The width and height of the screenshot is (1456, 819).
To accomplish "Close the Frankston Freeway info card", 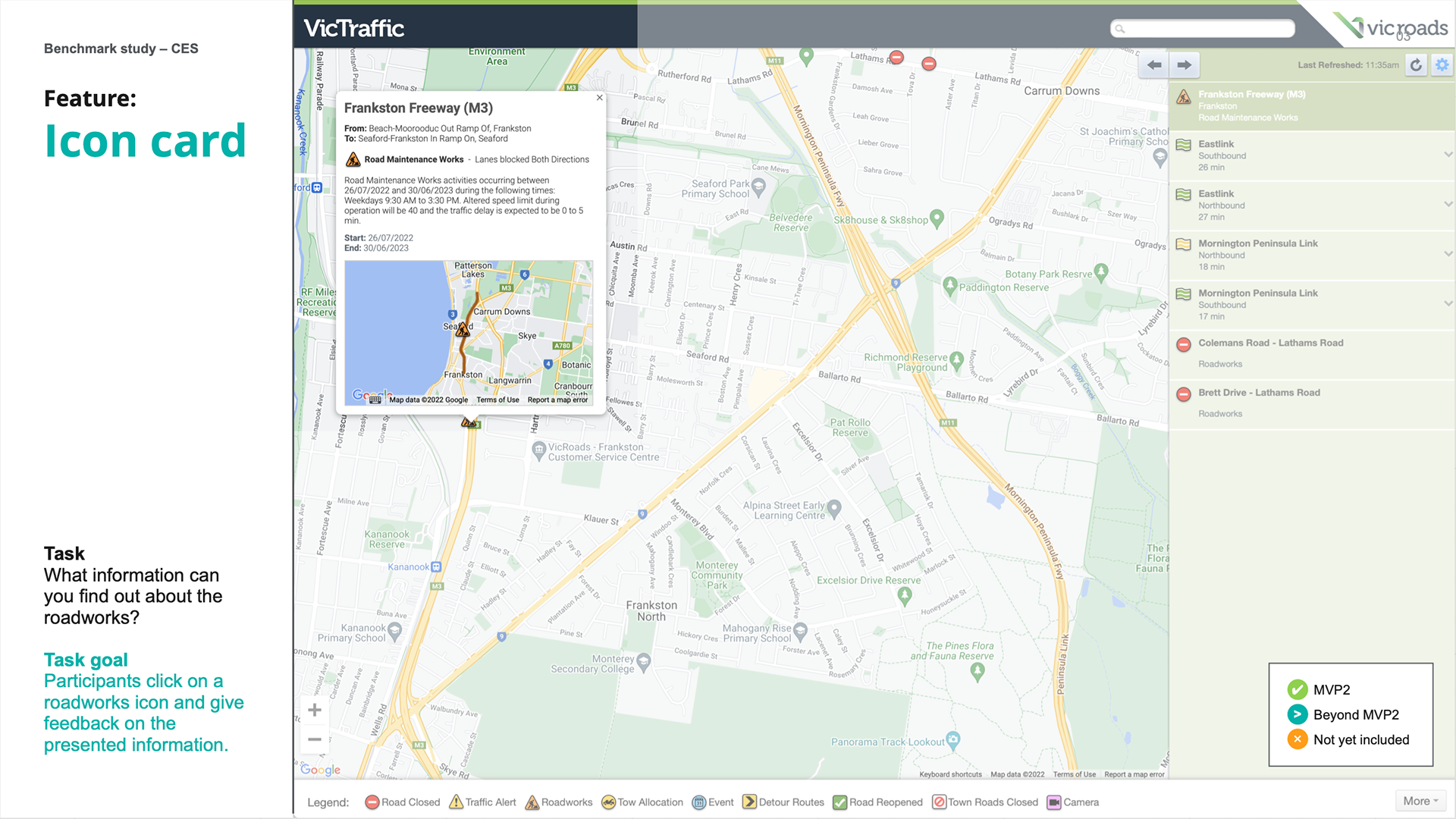I will [x=599, y=97].
